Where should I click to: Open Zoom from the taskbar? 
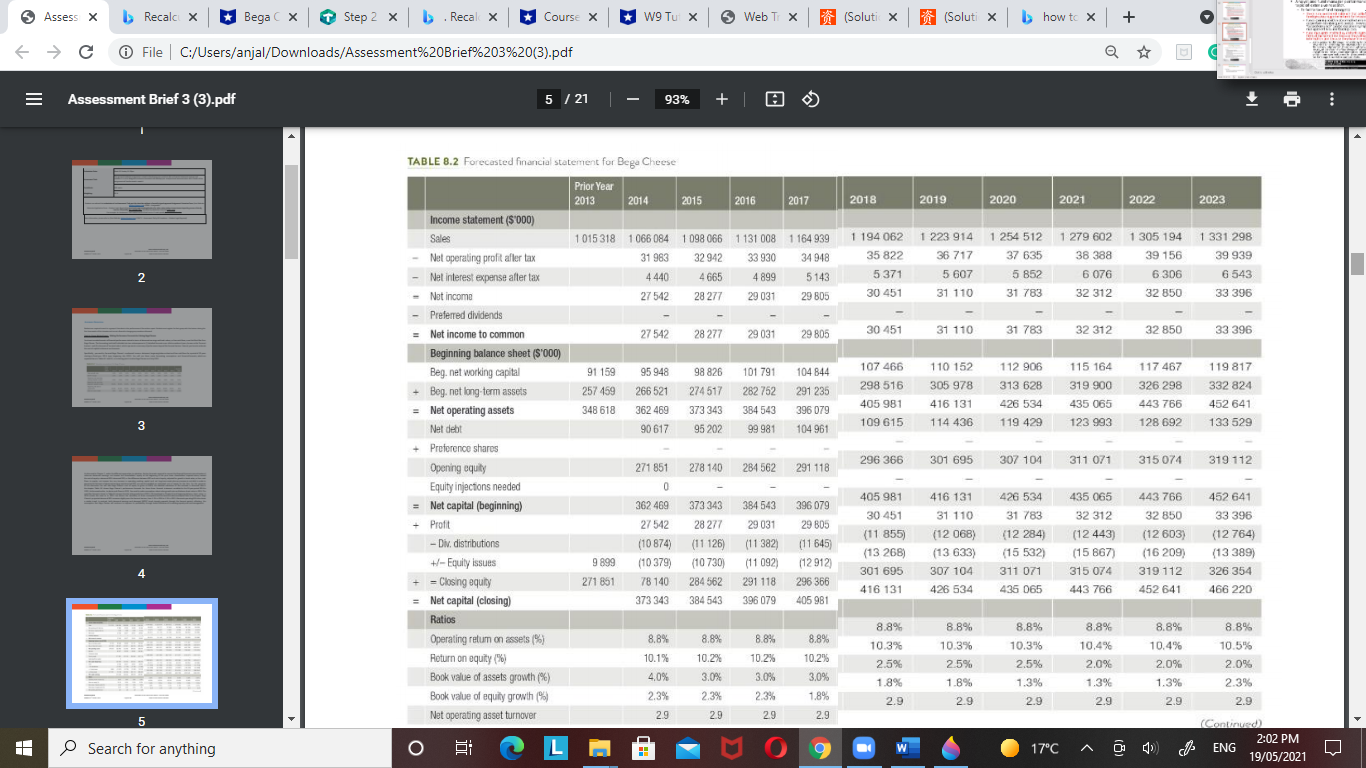pos(866,748)
